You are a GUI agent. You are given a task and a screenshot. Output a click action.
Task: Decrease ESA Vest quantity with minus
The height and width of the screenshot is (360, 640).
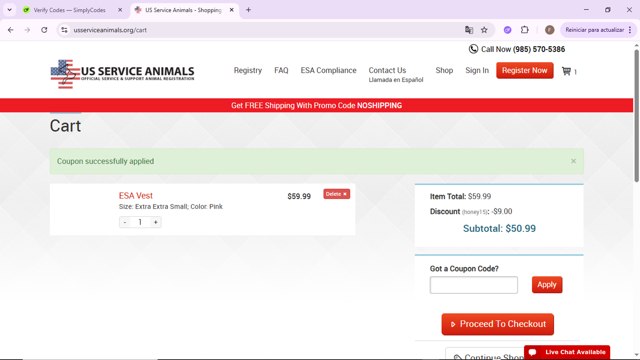tap(125, 222)
